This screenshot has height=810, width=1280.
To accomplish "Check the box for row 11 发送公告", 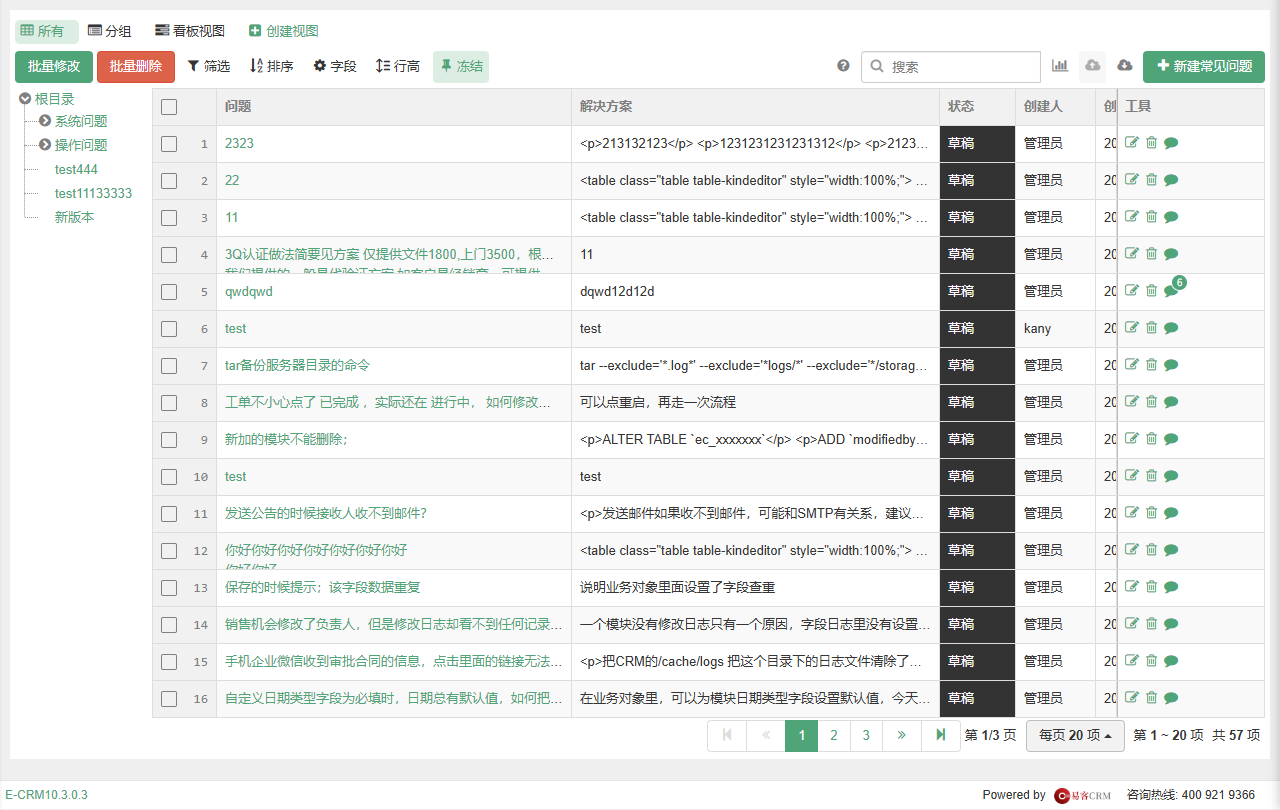I will [x=169, y=514].
